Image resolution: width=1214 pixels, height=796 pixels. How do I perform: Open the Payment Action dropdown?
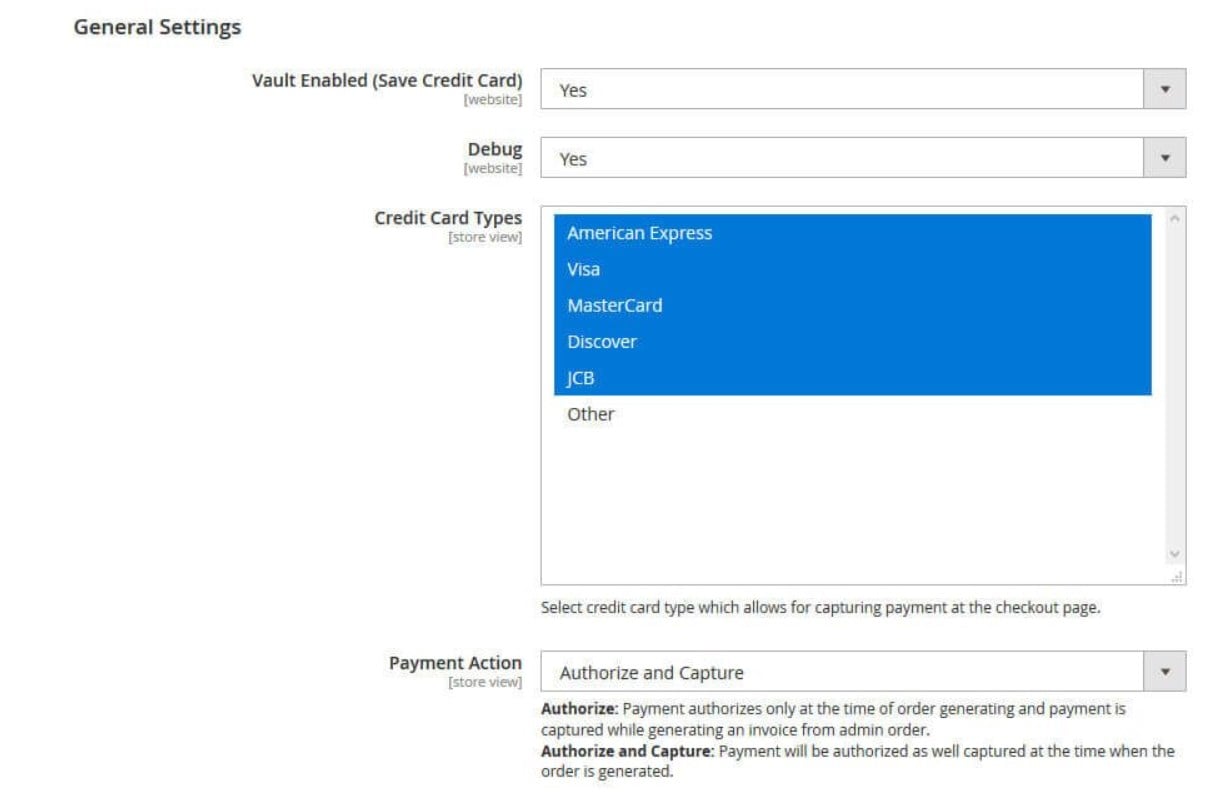coord(863,672)
